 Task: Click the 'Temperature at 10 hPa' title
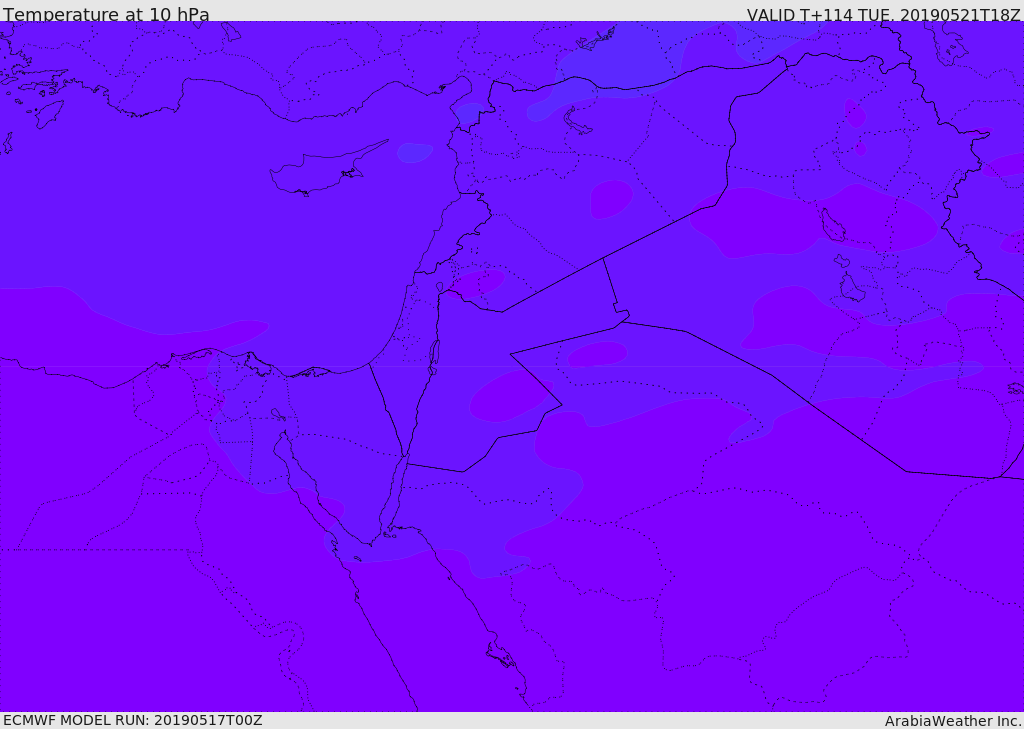[x=106, y=14]
